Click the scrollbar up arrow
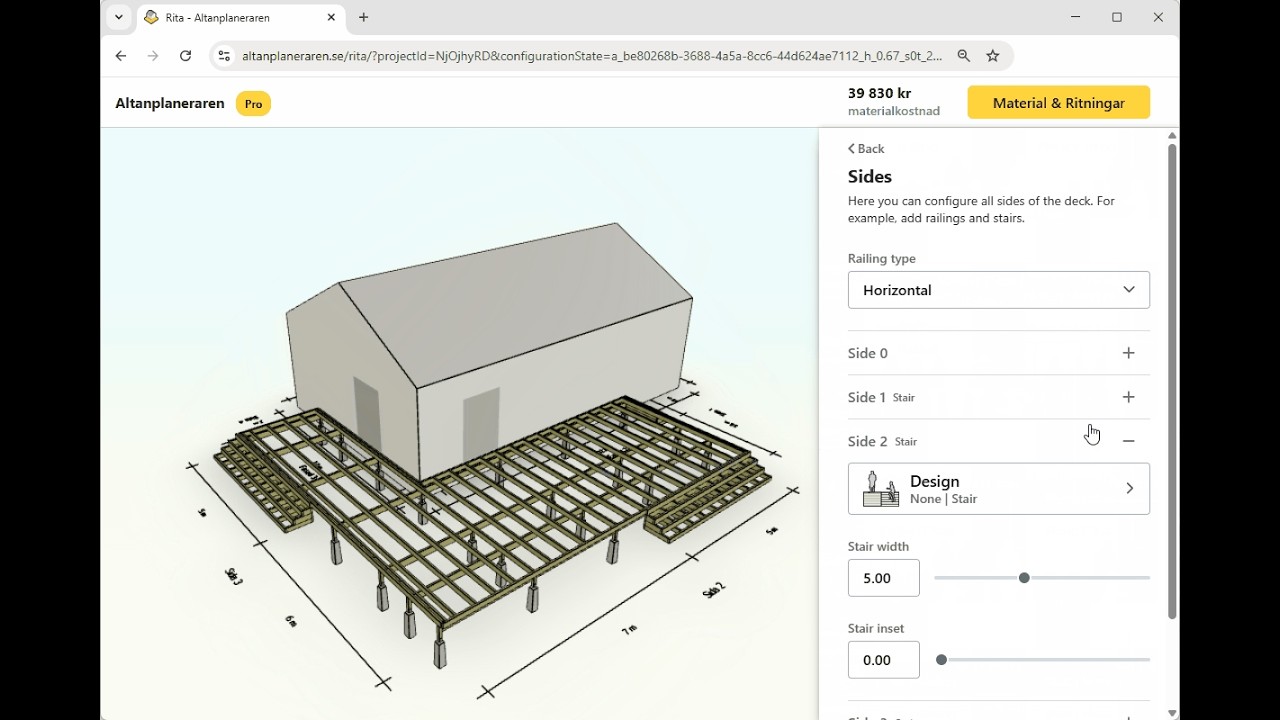1280x720 pixels. click(1172, 135)
